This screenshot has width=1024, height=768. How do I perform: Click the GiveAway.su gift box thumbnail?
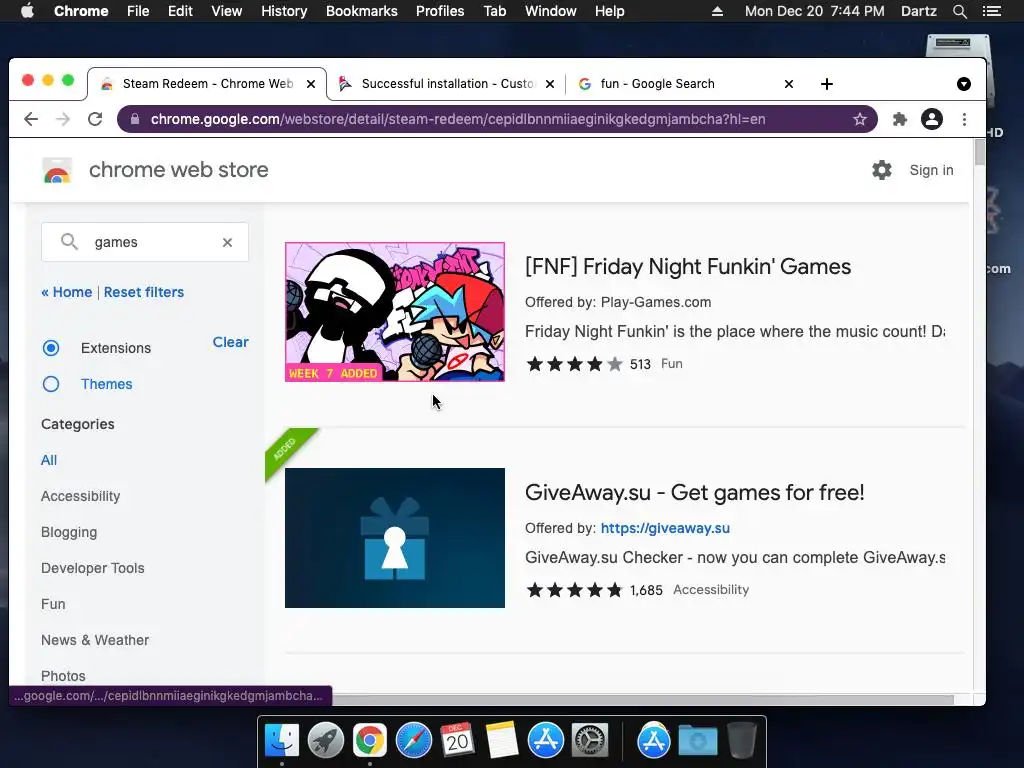tap(394, 537)
